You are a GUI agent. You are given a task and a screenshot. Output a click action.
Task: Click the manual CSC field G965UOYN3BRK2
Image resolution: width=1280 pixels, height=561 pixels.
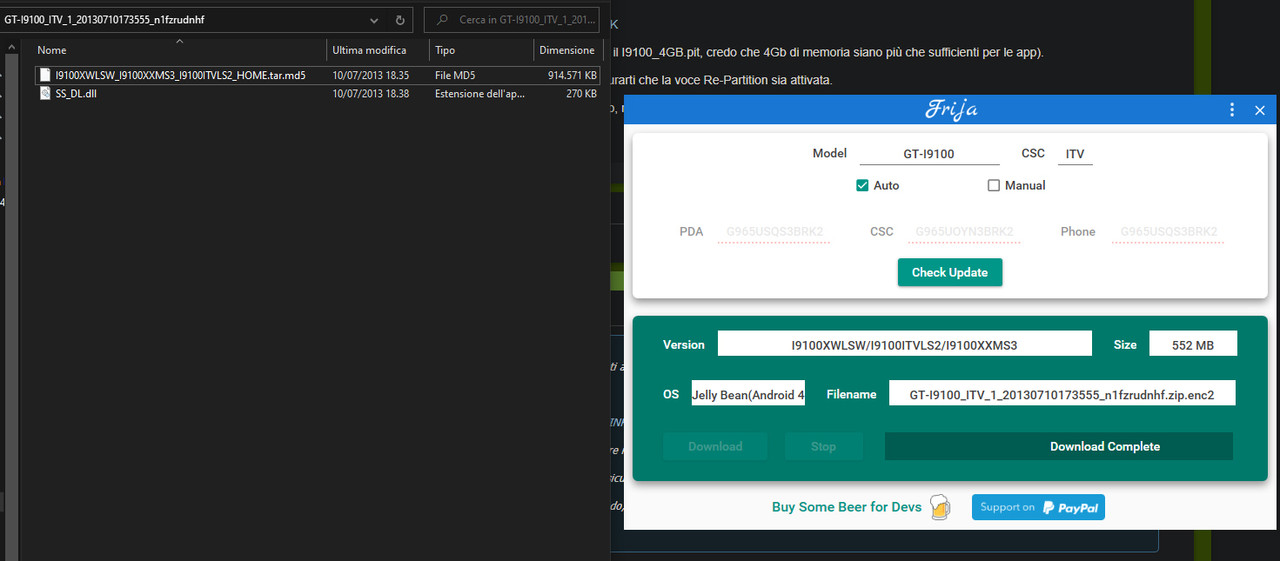[963, 232]
